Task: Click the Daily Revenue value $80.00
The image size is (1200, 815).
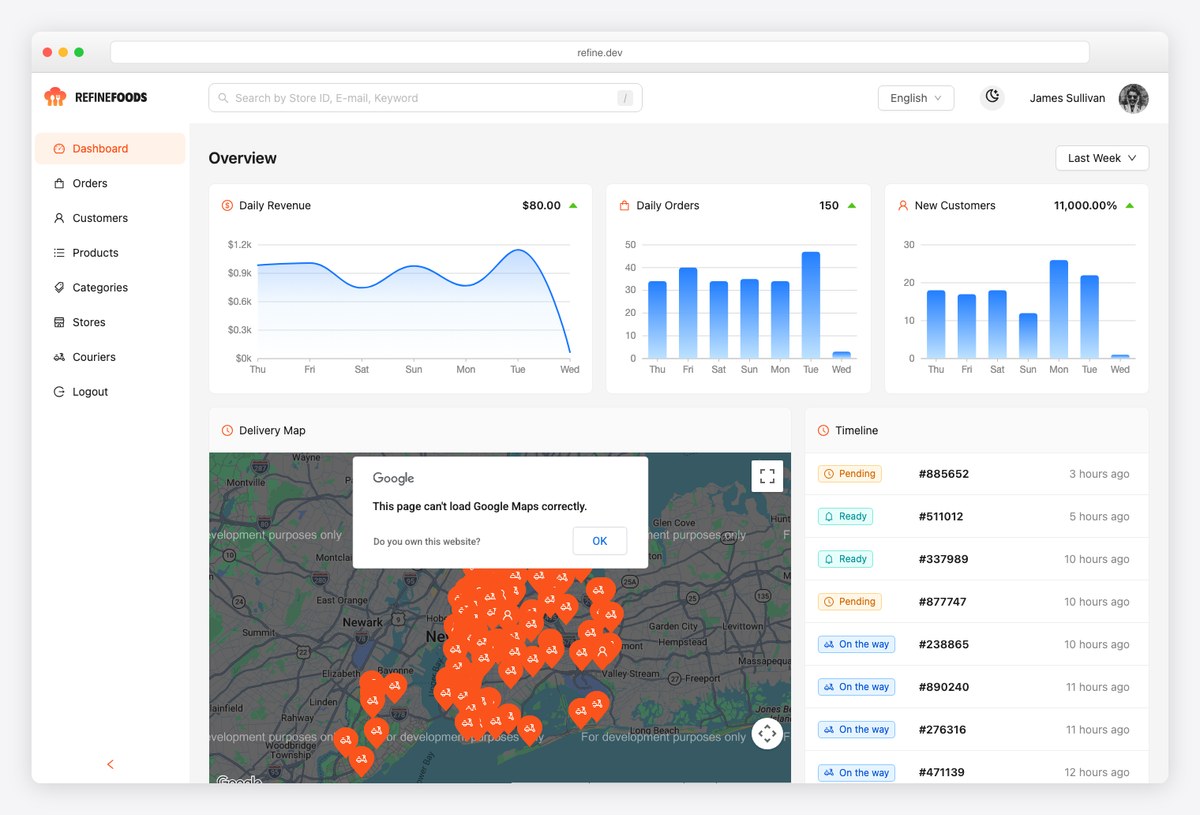Action: 541,206
